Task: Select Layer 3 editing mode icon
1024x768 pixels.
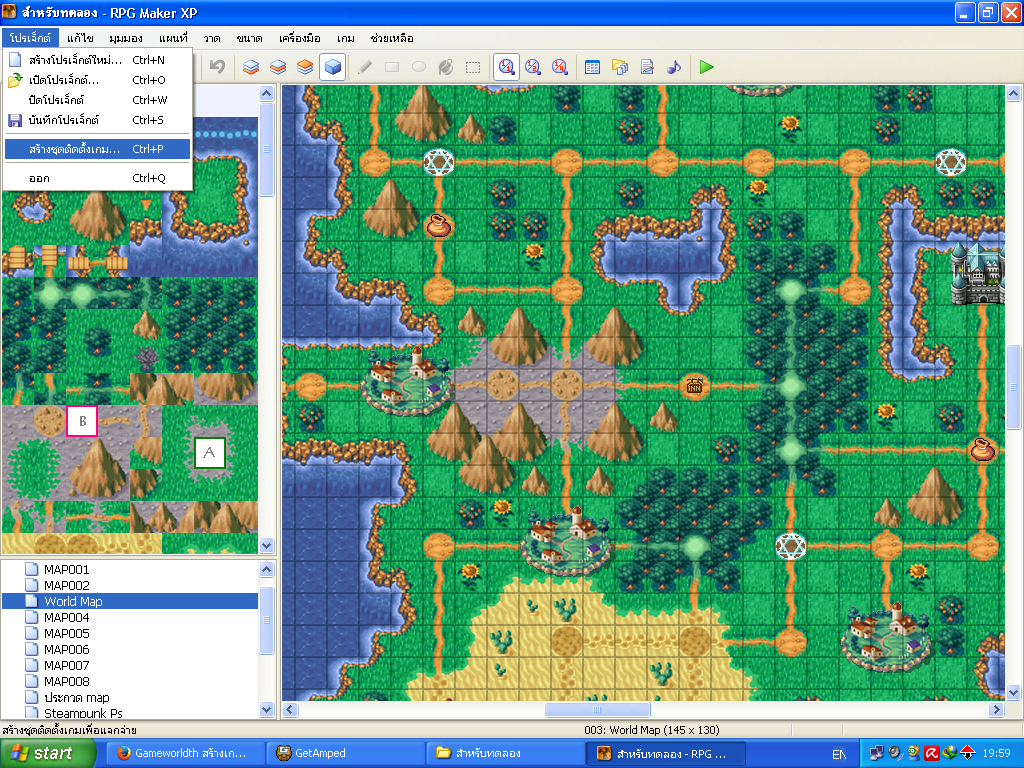Action: coord(305,67)
